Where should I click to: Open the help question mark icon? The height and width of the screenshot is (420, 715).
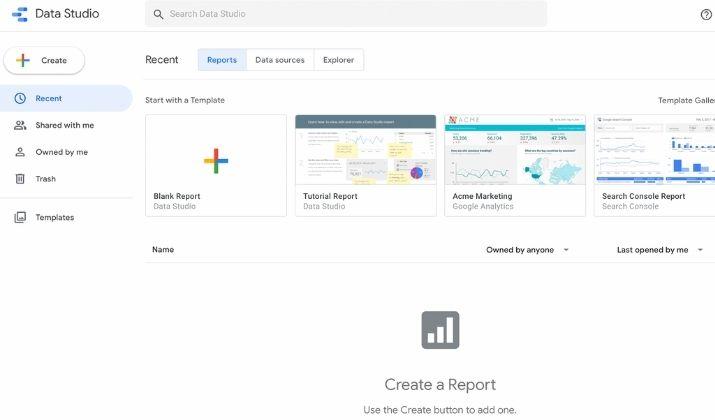click(x=706, y=15)
